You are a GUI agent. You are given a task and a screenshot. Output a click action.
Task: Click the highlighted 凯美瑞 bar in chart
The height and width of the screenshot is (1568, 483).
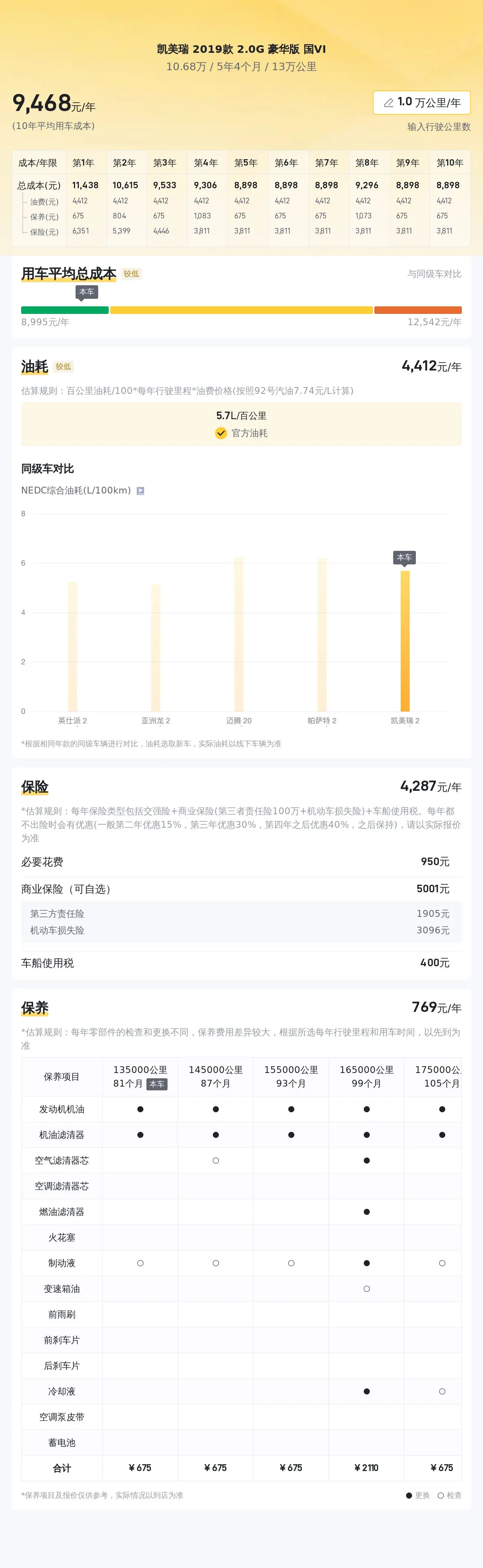tap(405, 641)
